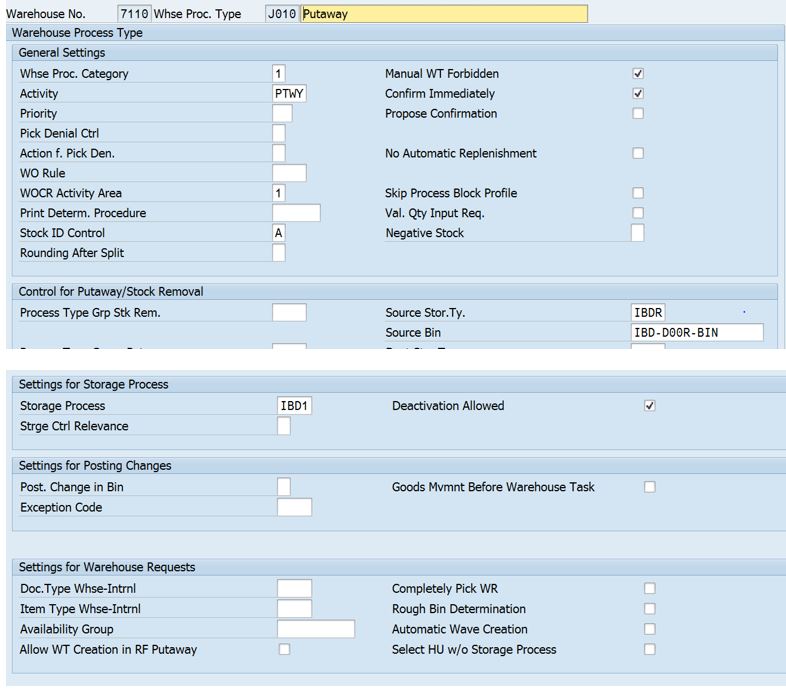The image size is (786, 689).
Task: Focus the Stock ID Control field
Action: click(278, 233)
